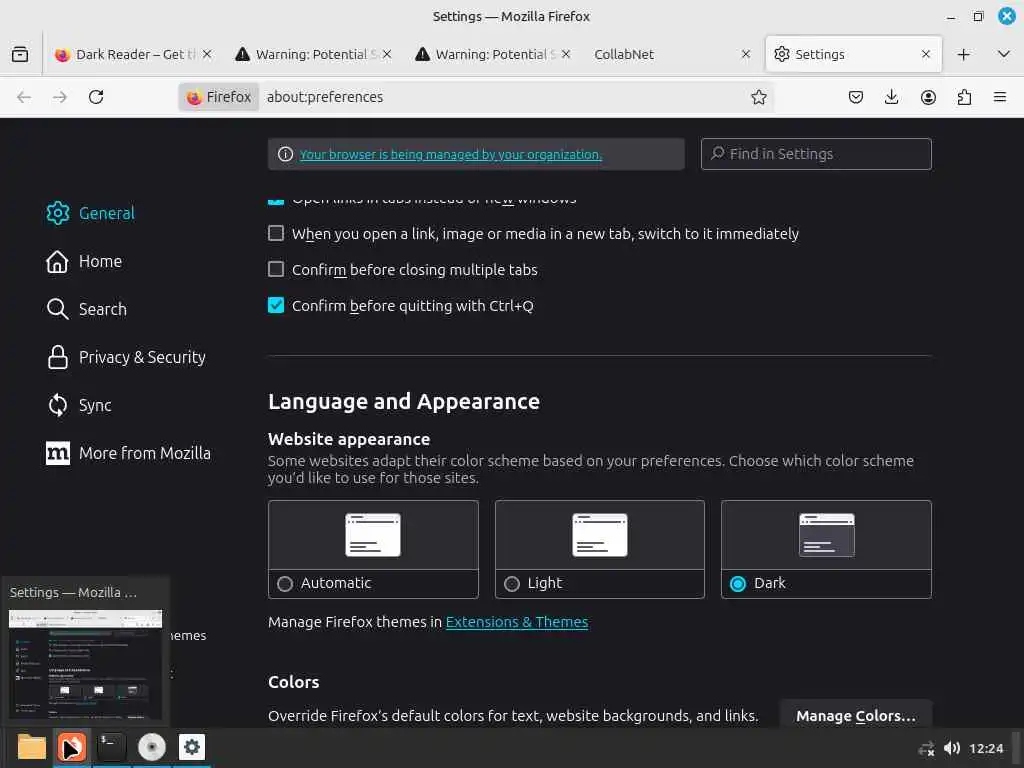The image size is (1024, 768).
Task: Open the terminal from taskbar
Action: [112, 747]
